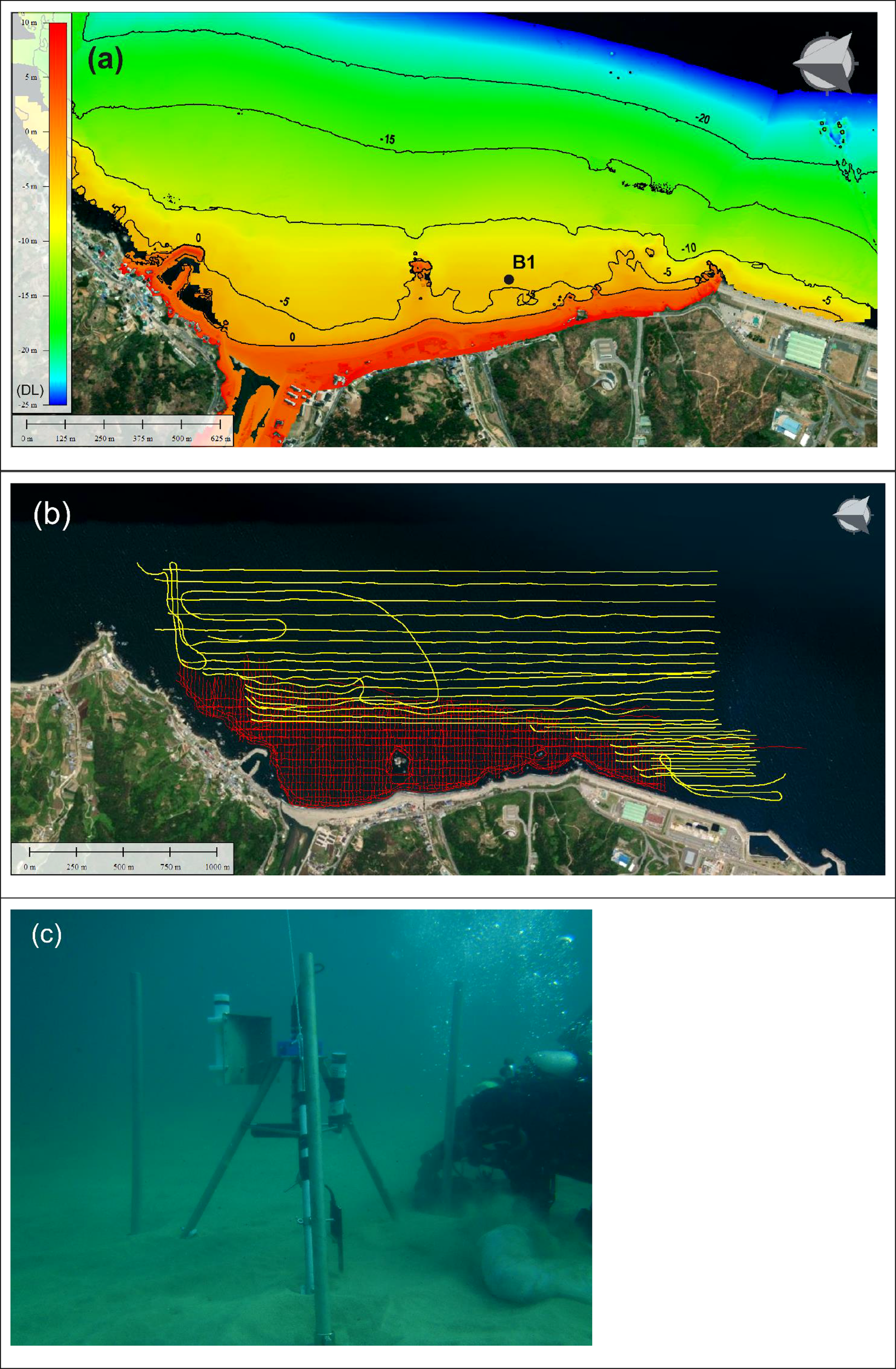
Task: Click the "625 m" scale bar label
Action: [x=220, y=438]
